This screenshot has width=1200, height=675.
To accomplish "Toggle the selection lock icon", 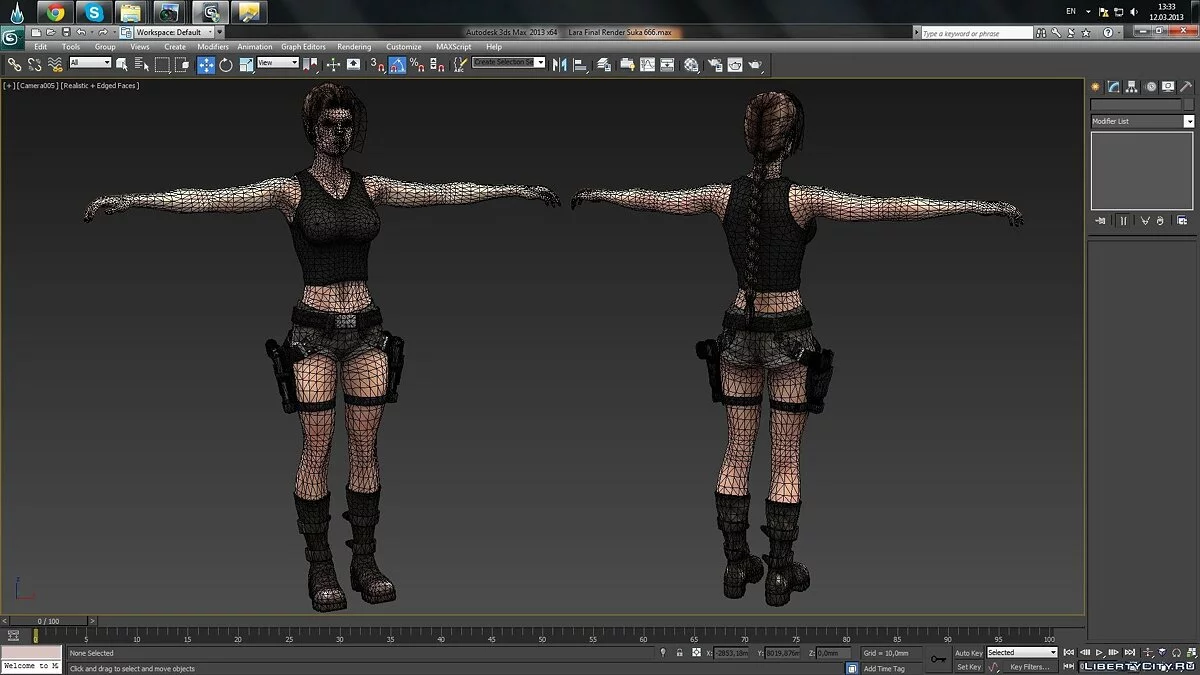I will click(680, 653).
